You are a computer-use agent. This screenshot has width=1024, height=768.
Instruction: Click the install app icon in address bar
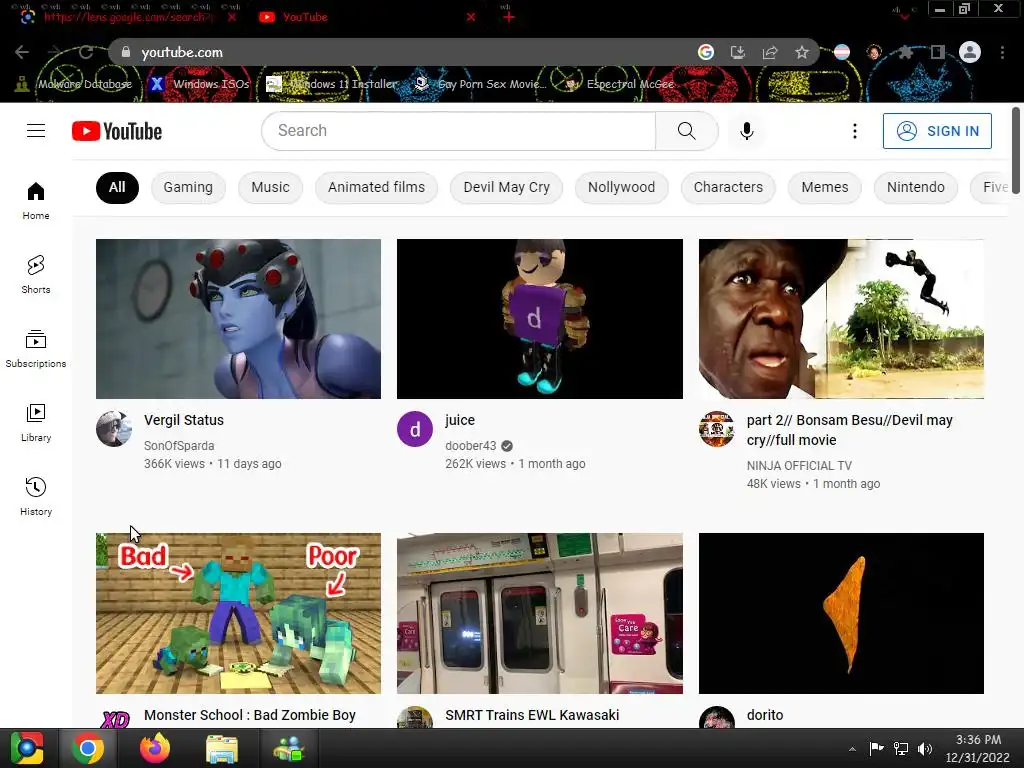[737, 52]
